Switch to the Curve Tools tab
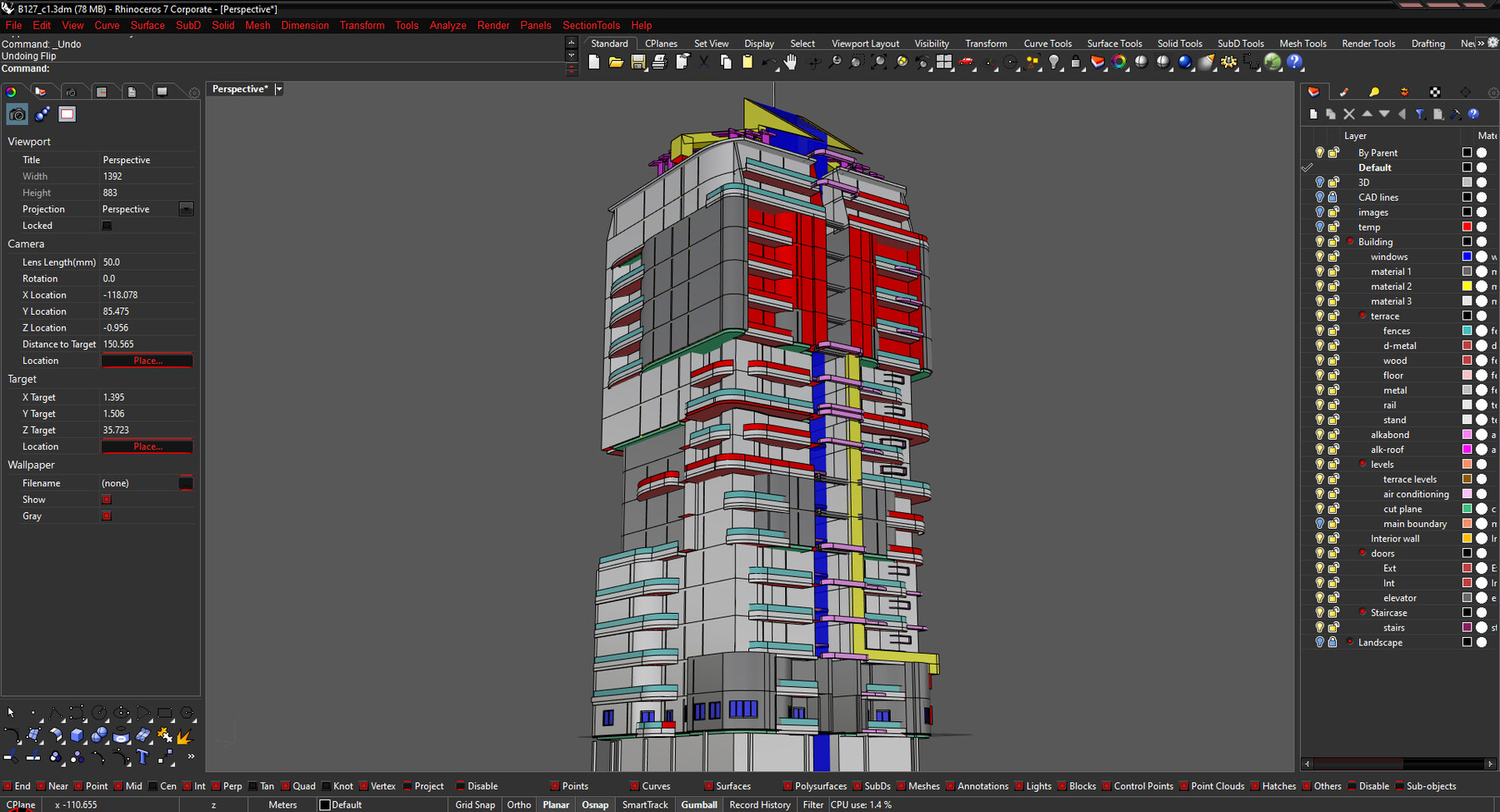The image size is (1500, 812). (1047, 43)
